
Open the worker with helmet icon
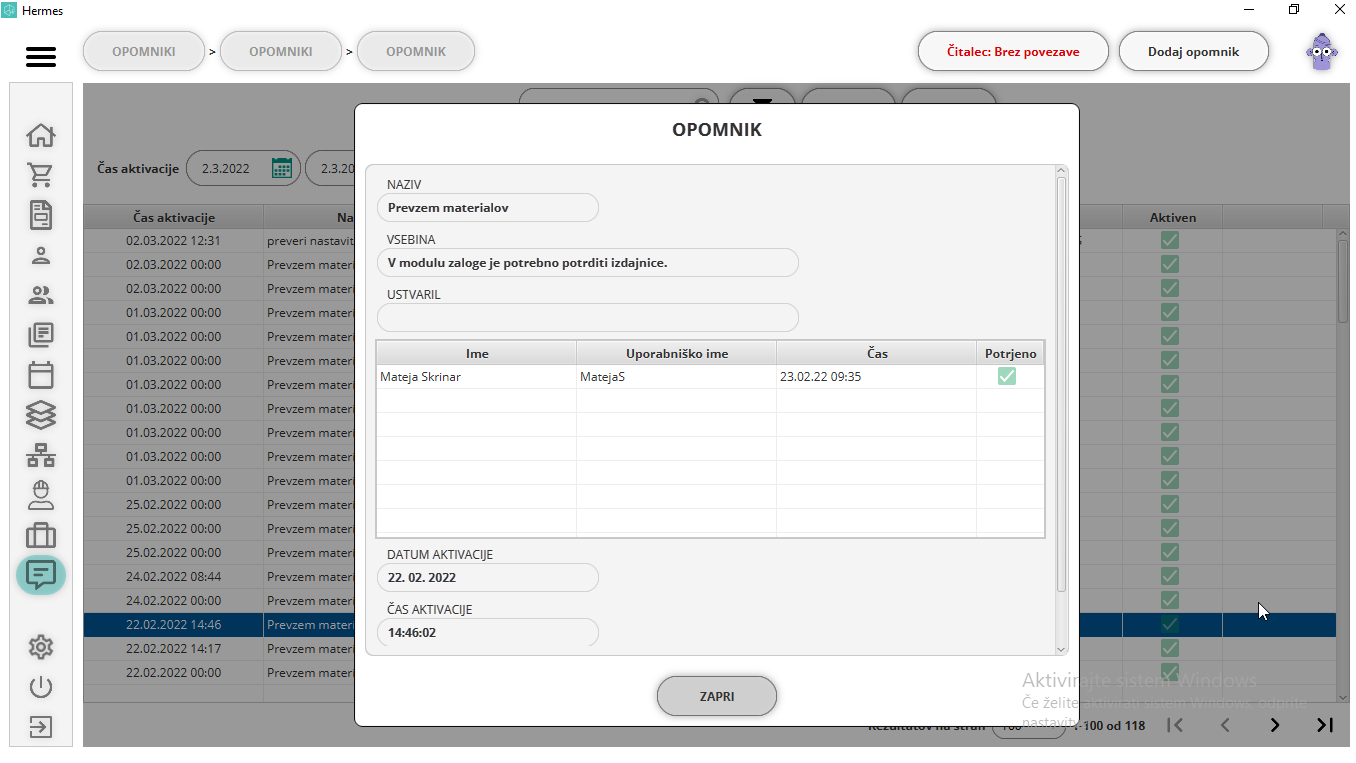[41, 495]
